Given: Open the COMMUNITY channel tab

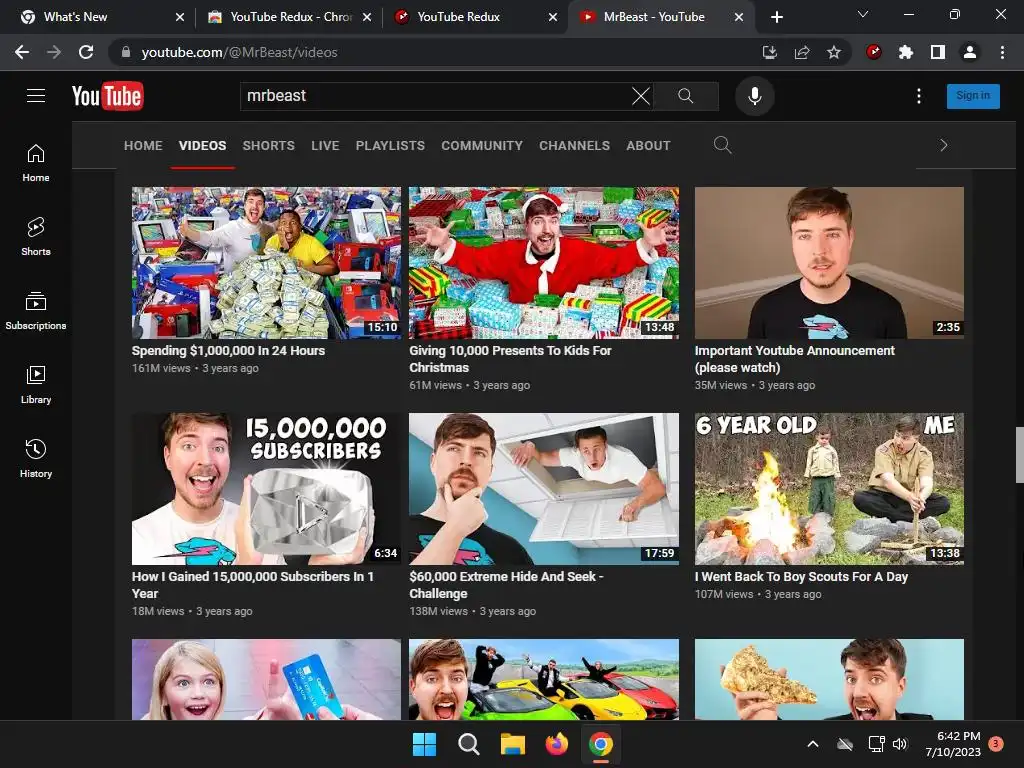Looking at the screenshot, I should click(482, 146).
